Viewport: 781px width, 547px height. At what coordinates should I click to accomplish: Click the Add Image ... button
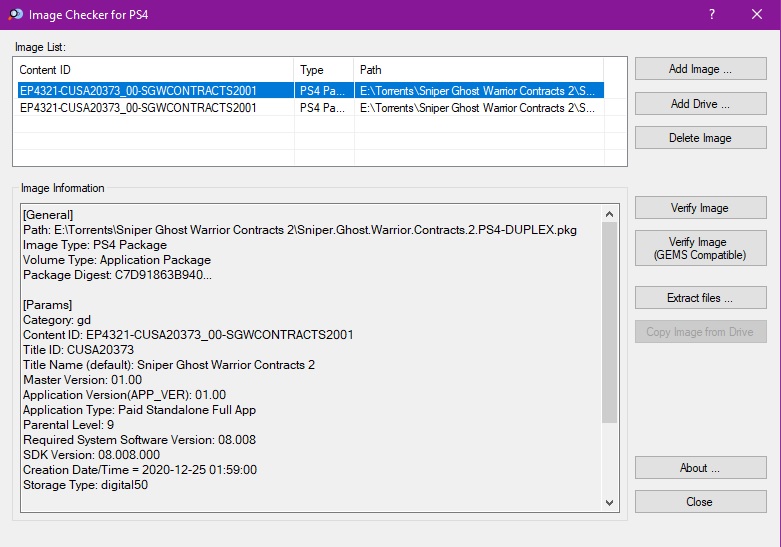tap(700, 69)
